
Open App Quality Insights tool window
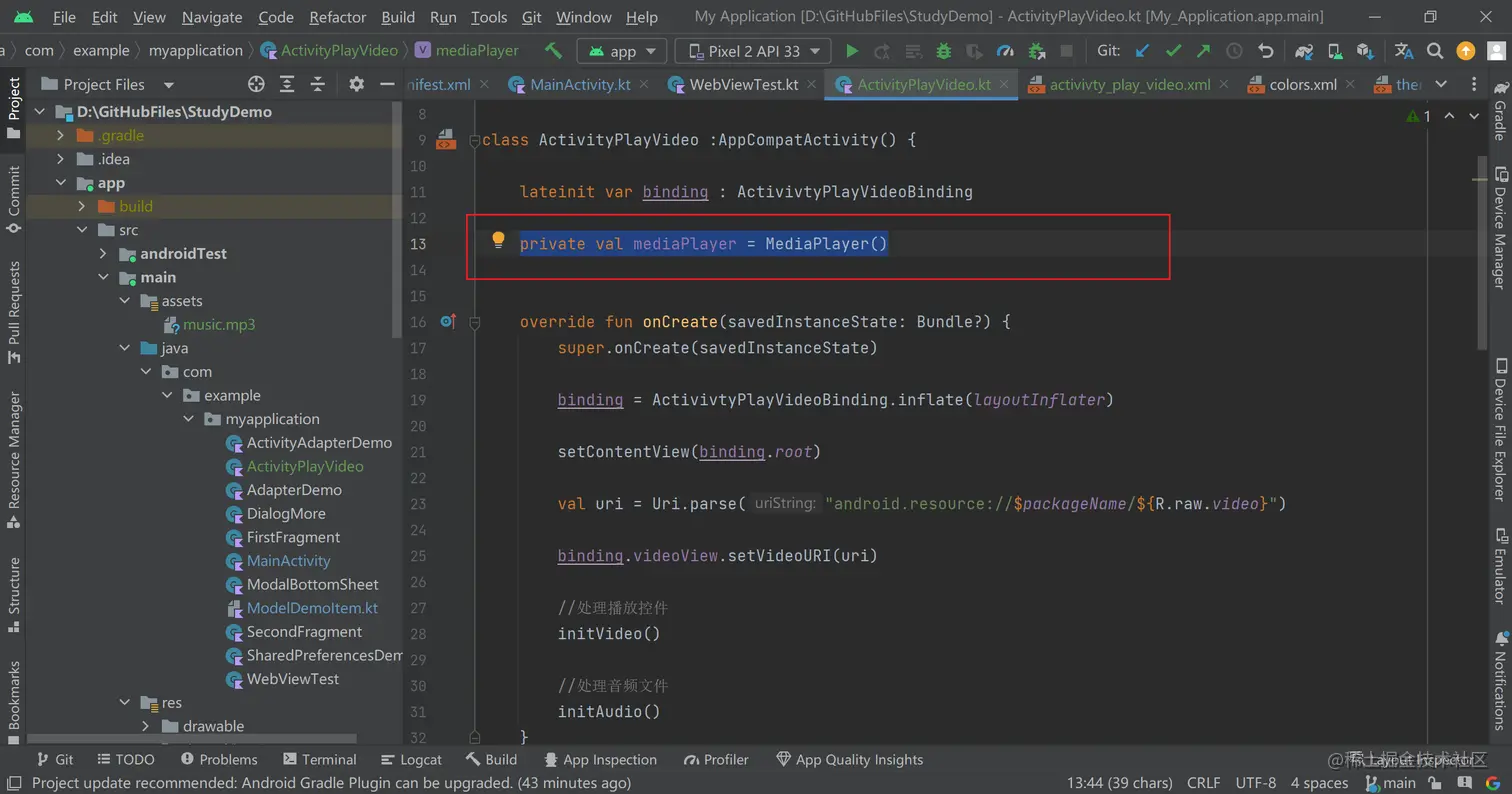[849, 760]
